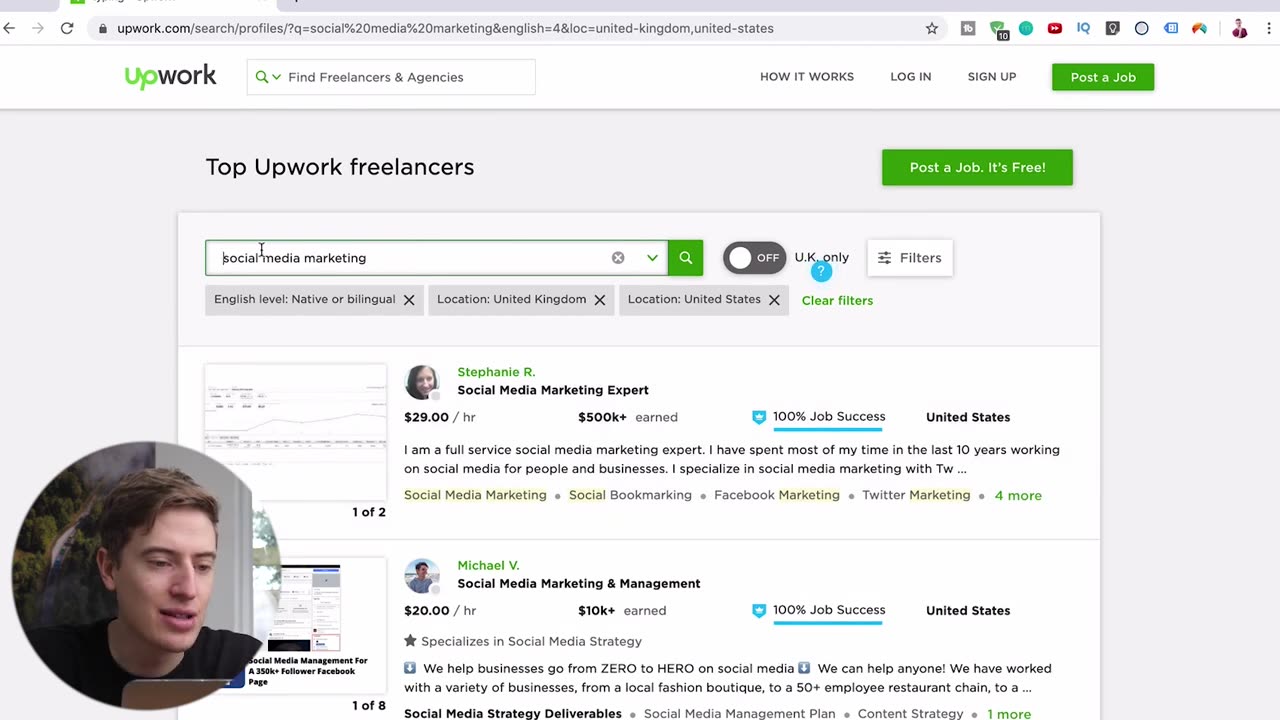Click the Social Bookmarking skill tag

pyautogui.click(x=630, y=495)
